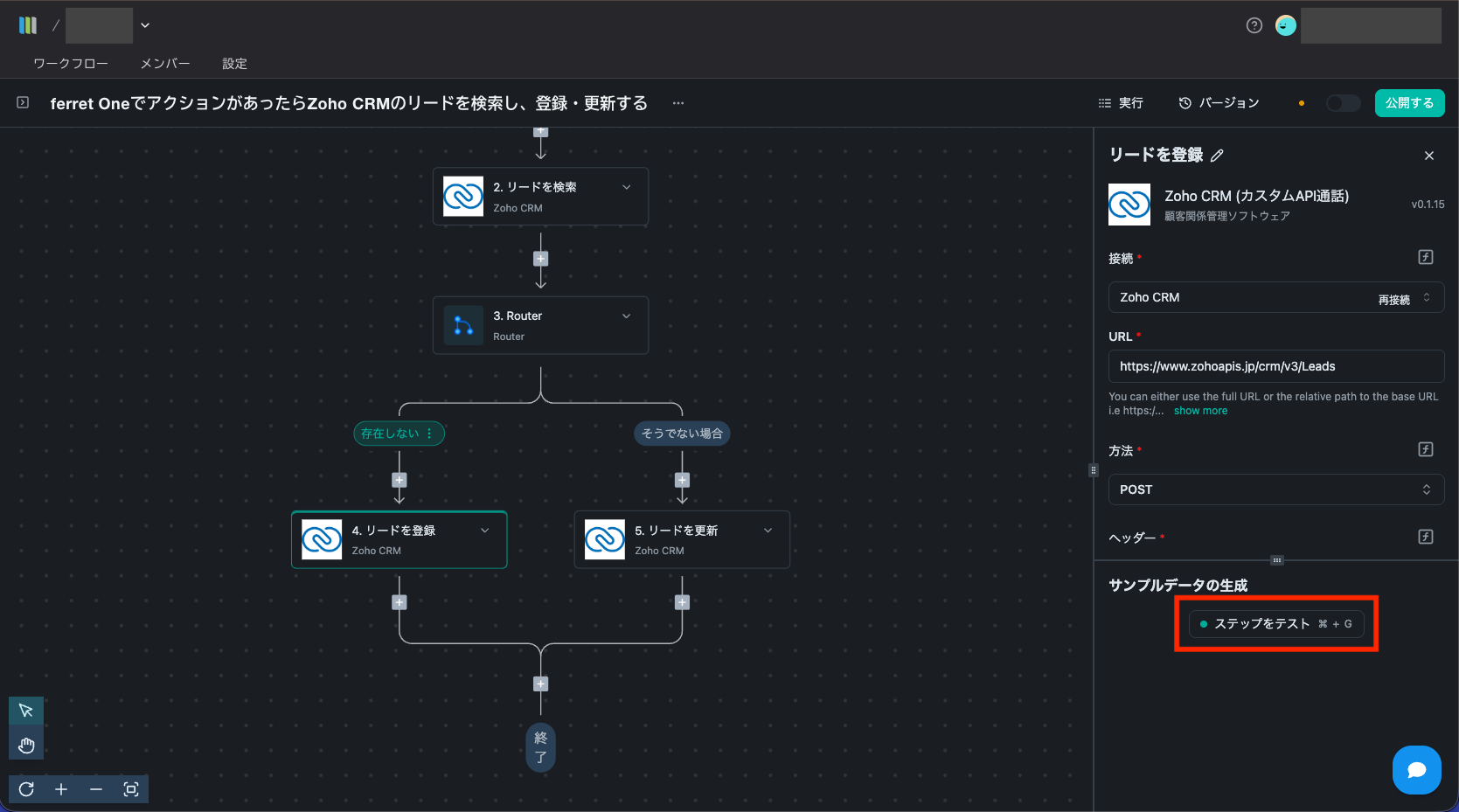Open the chat support bubble

click(x=1416, y=770)
